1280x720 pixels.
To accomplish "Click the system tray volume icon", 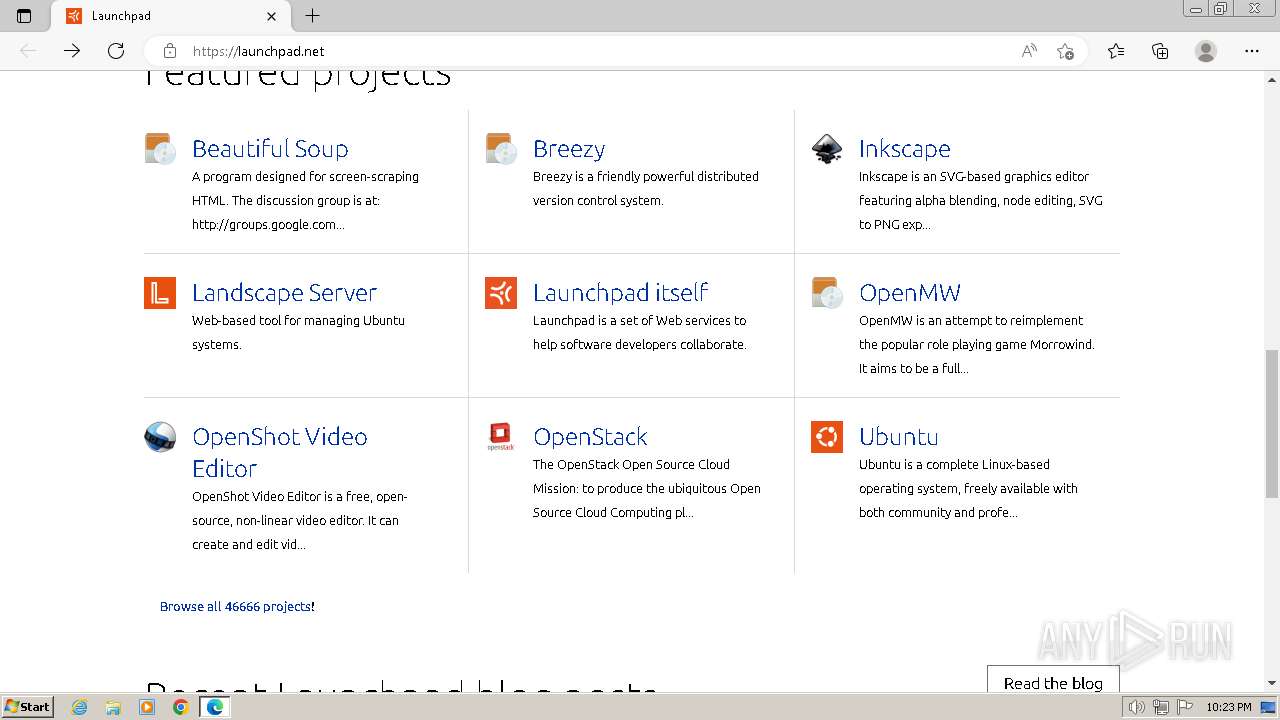I will tap(1137, 707).
